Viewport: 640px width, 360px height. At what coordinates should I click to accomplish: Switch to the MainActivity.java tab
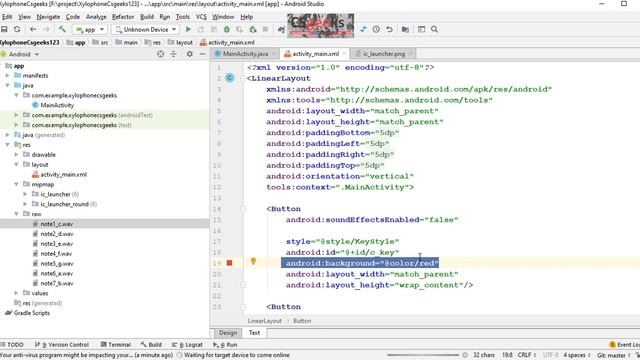point(246,54)
